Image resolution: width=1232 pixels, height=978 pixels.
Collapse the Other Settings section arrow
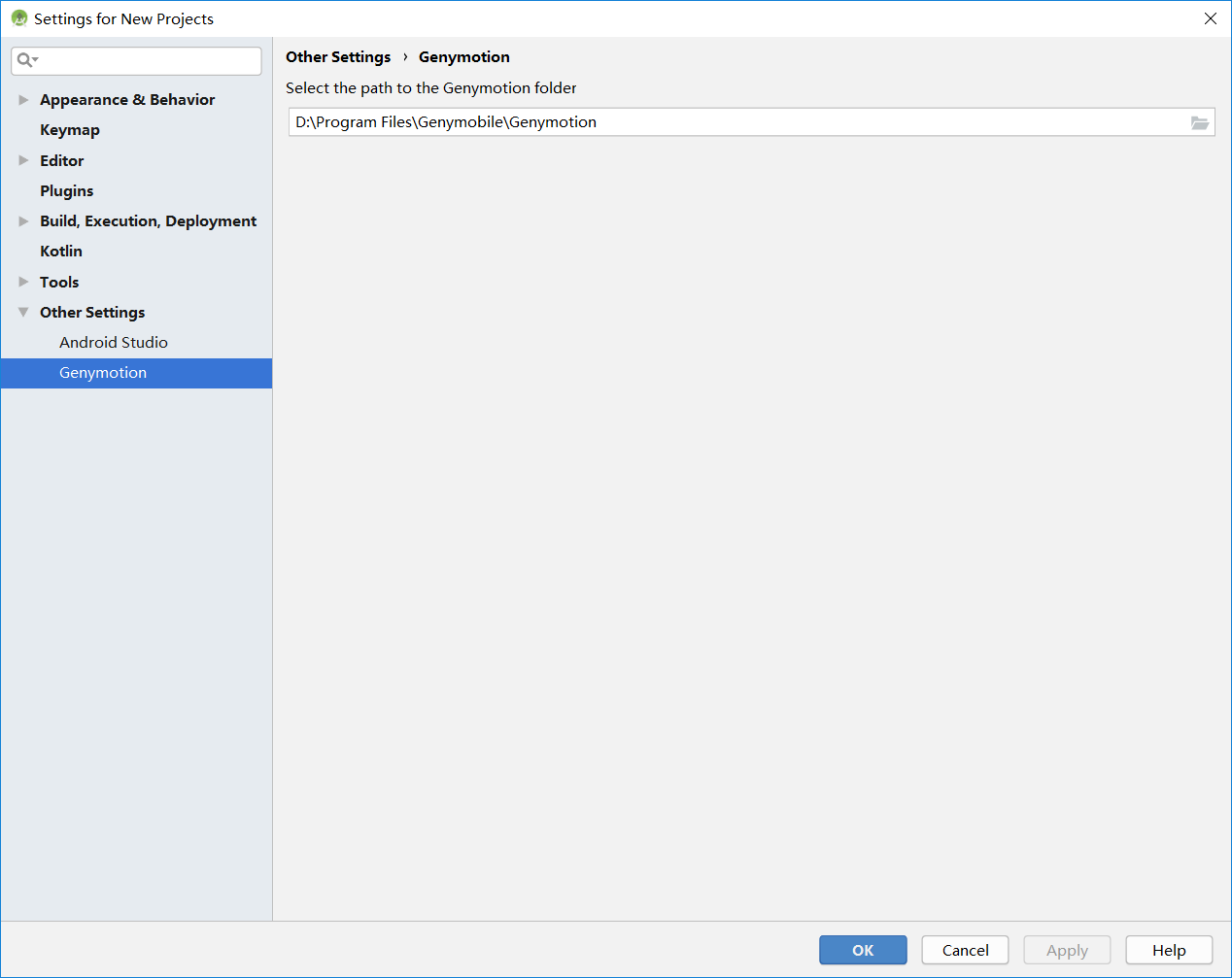coord(23,313)
